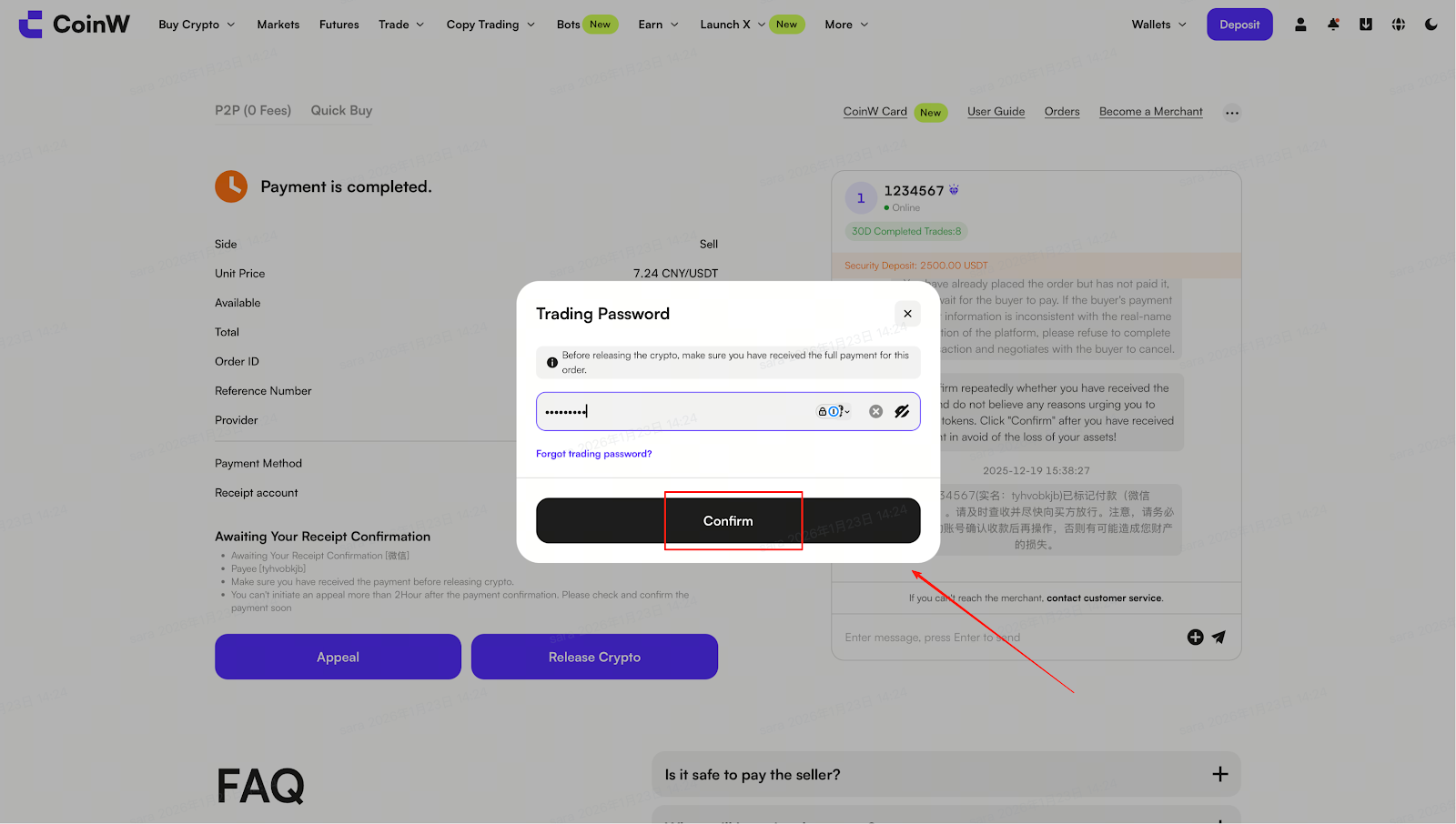The image size is (1456, 824).
Task: Click the plus attachment icon in chat
Action: coord(1195,638)
